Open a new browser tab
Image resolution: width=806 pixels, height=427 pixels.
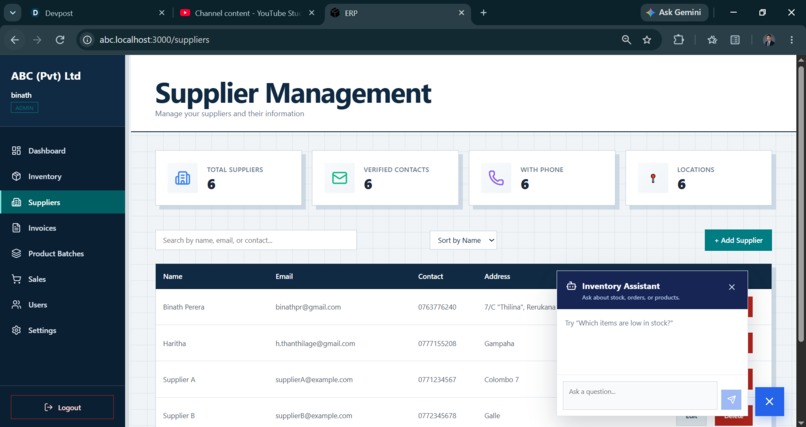[x=483, y=13]
